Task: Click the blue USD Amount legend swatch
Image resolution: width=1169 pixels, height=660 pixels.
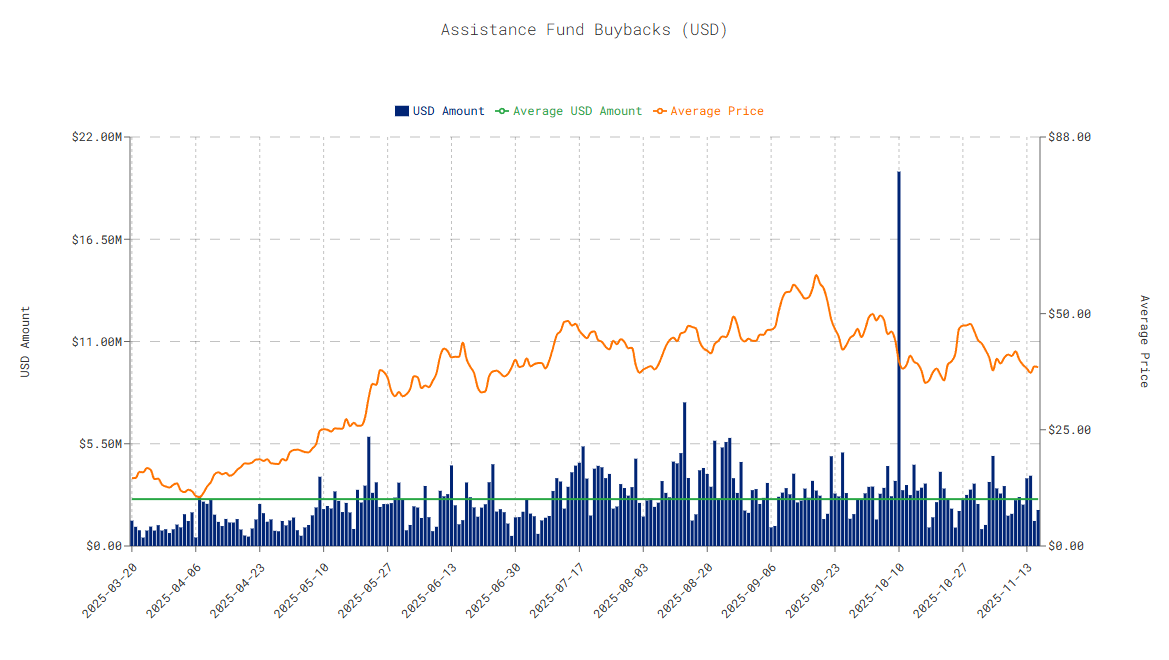Action: coord(402,111)
